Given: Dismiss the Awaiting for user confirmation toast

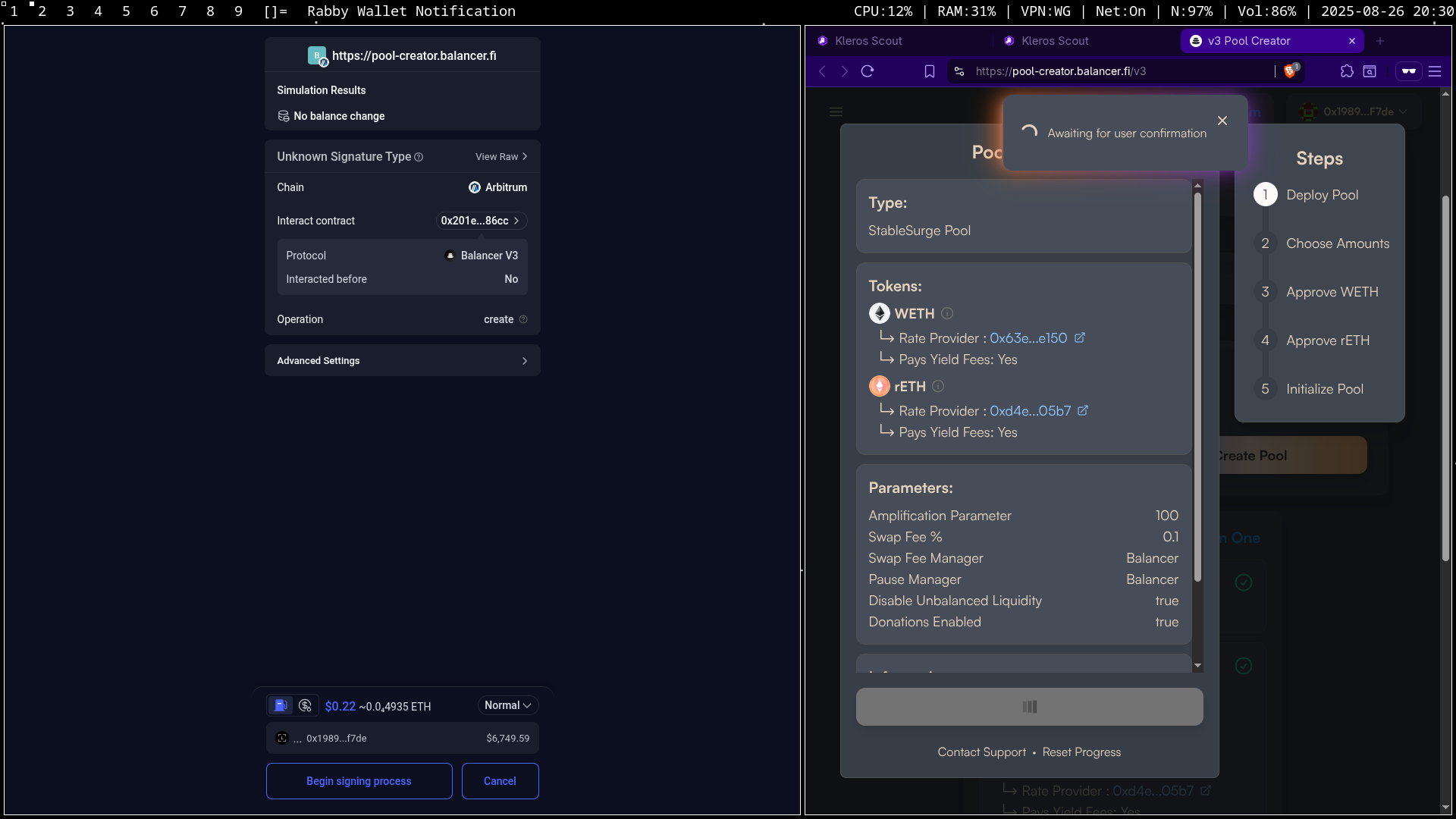Looking at the screenshot, I should click(1222, 121).
